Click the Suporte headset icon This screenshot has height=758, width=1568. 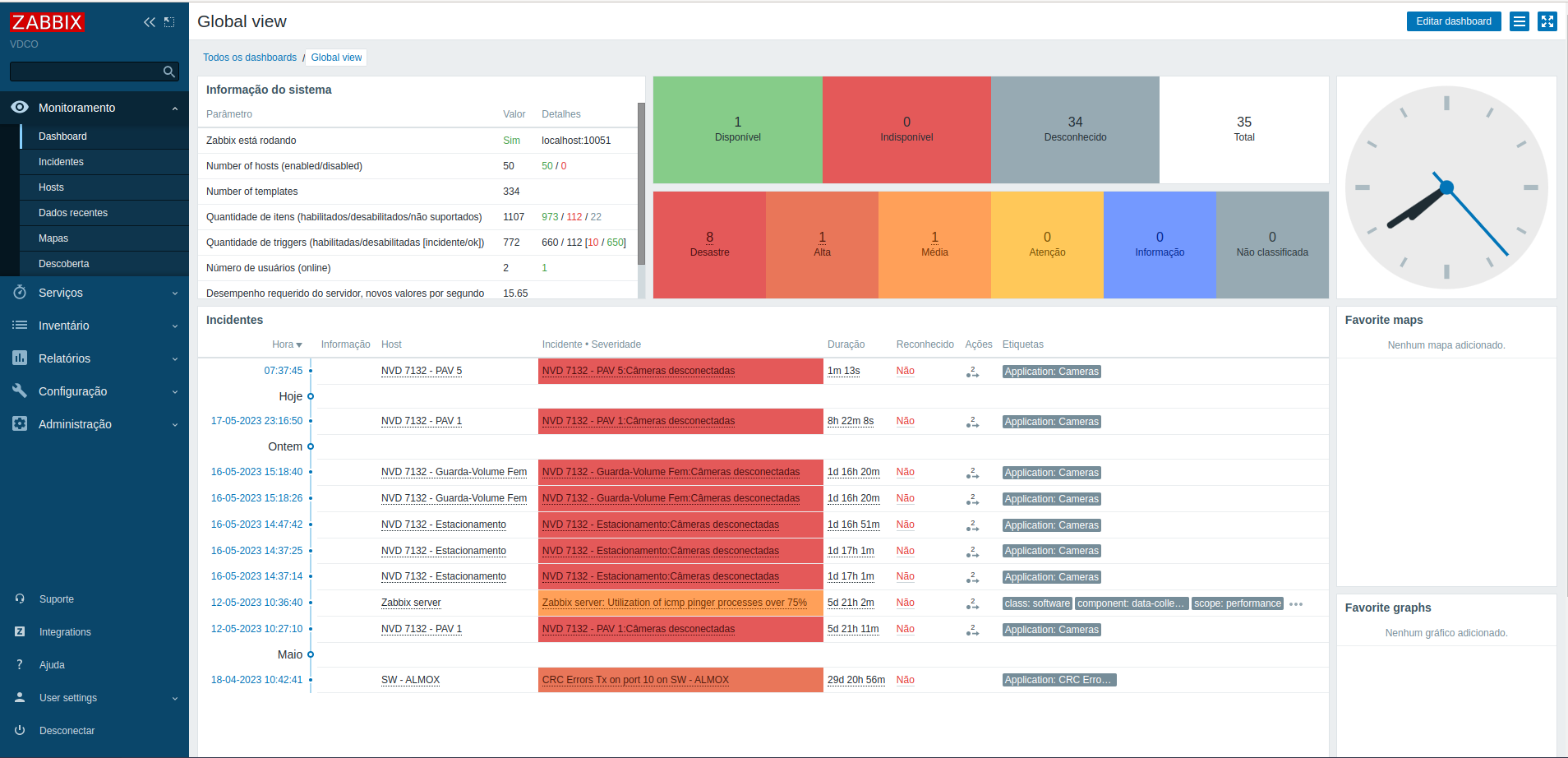tap(20, 599)
